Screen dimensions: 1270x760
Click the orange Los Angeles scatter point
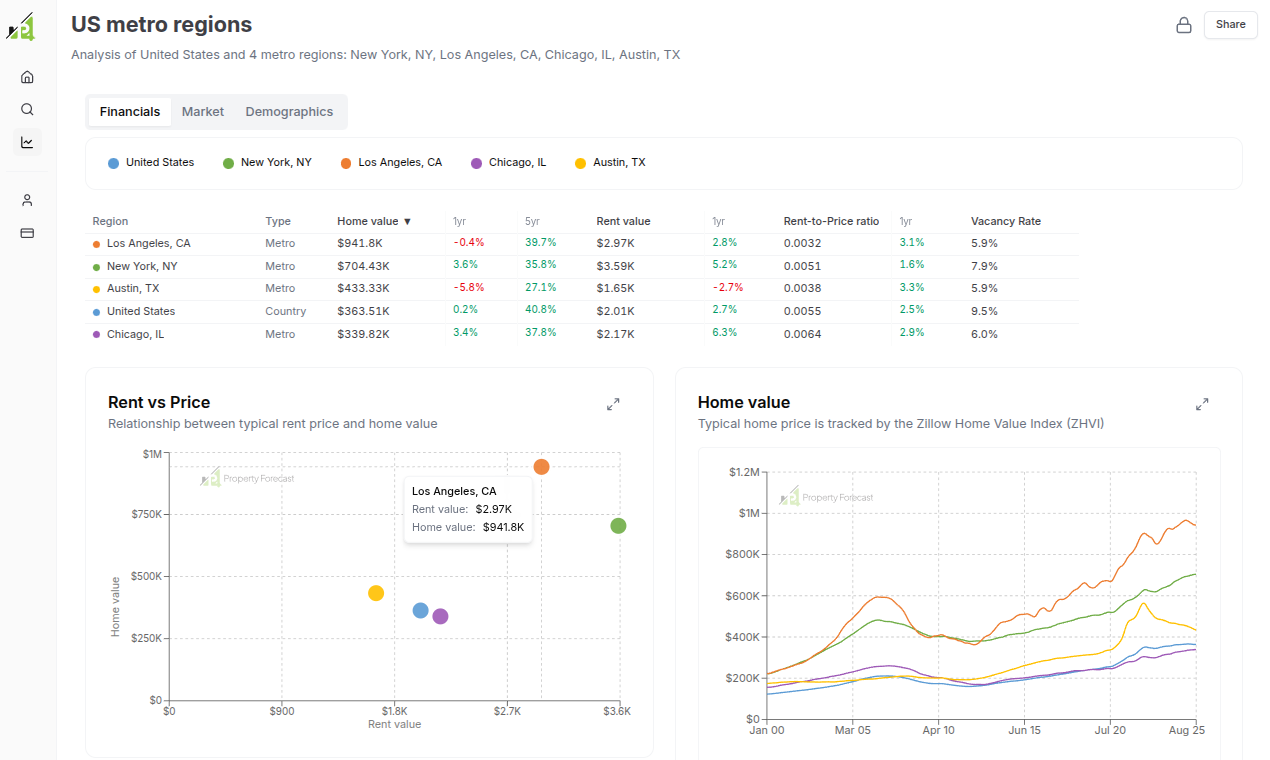[541, 467]
